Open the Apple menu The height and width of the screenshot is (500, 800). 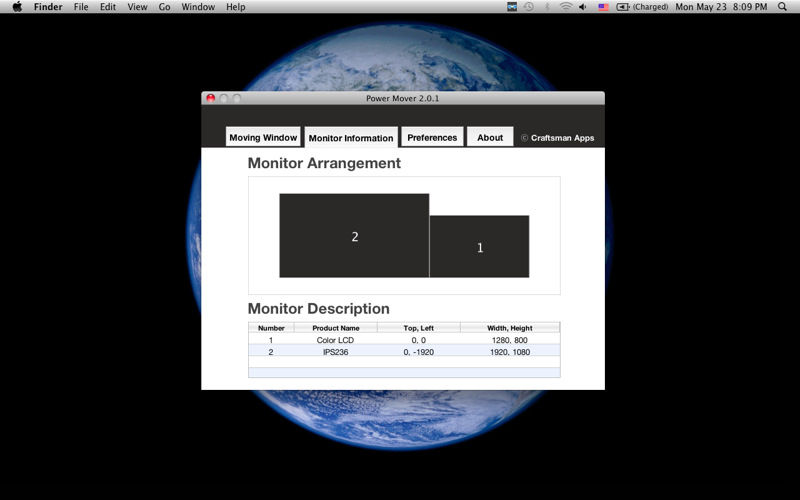17,7
